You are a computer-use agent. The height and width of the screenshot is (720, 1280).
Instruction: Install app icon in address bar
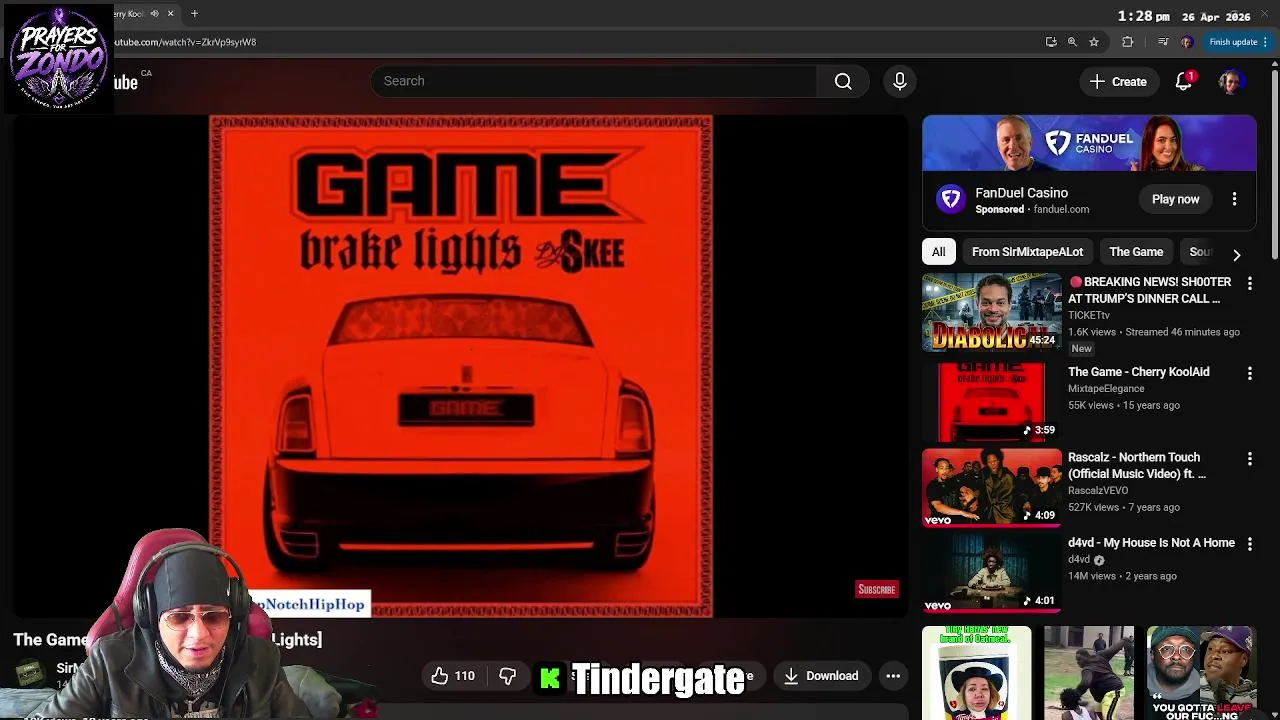[x=1051, y=42]
